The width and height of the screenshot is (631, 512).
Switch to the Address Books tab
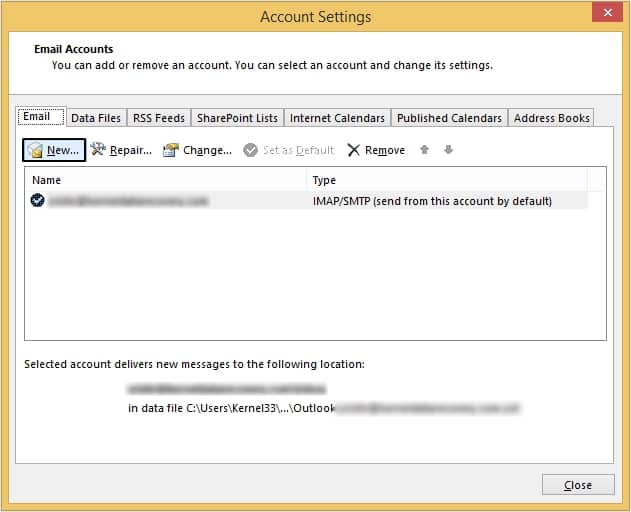coord(551,118)
